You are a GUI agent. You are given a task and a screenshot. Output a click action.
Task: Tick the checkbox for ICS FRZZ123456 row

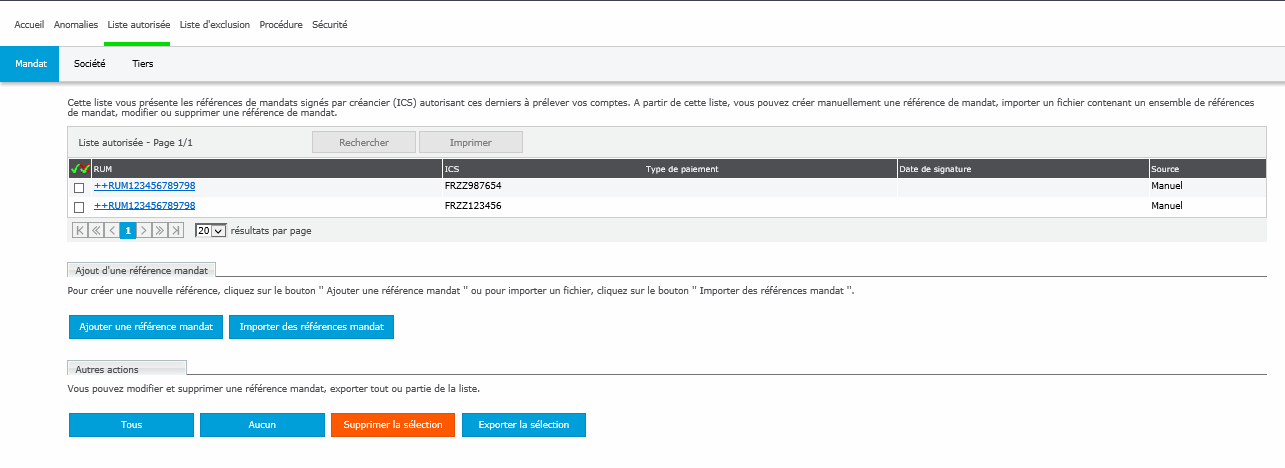(x=79, y=207)
